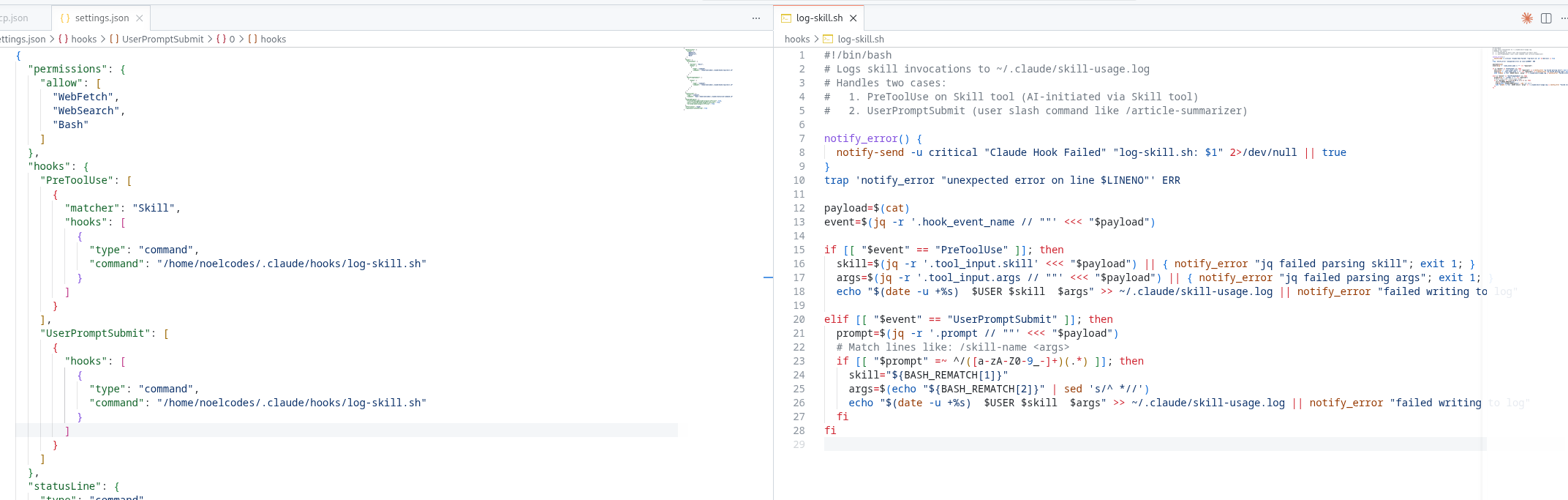The width and height of the screenshot is (1568, 500).
Task: Click the '"permissions": {' key in settings.json
Action: pos(77,69)
